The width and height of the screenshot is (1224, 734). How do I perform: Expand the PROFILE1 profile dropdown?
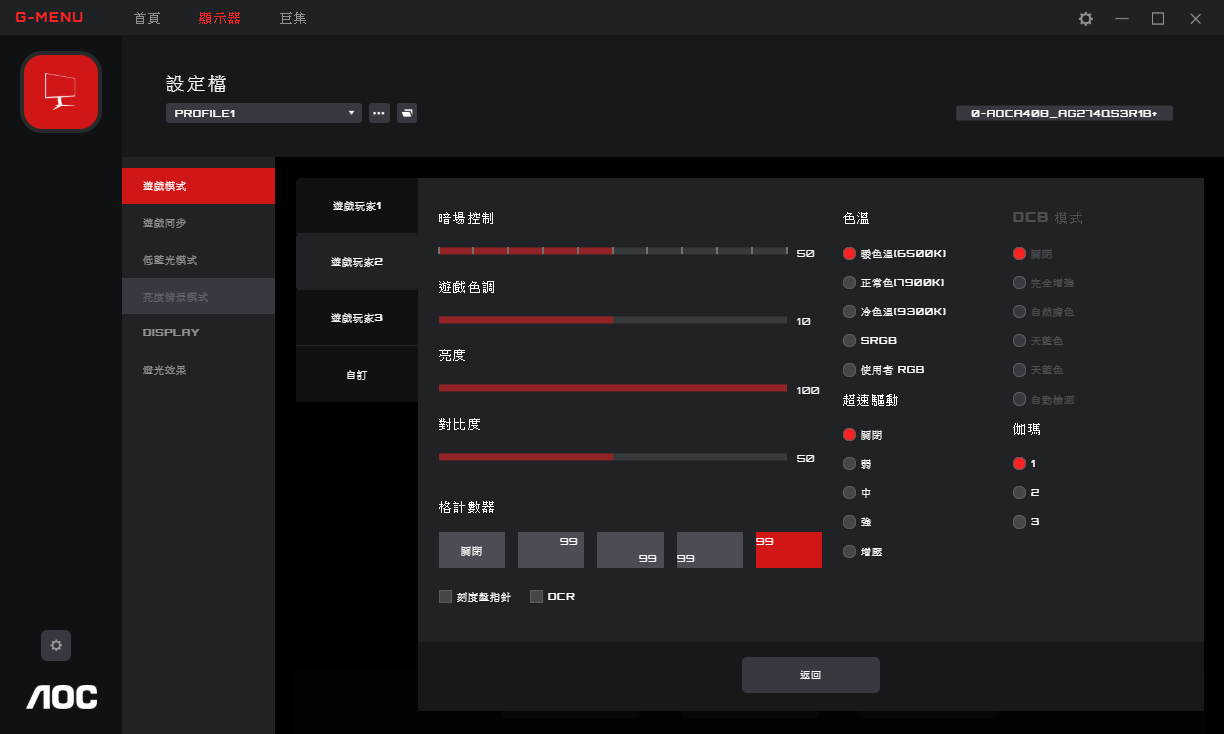pyautogui.click(x=264, y=113)
